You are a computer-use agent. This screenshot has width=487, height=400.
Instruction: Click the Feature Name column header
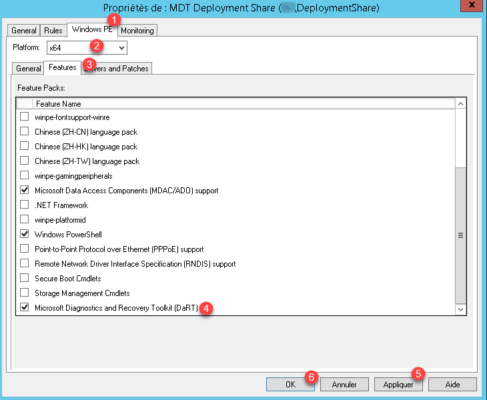tap(243, 104)
